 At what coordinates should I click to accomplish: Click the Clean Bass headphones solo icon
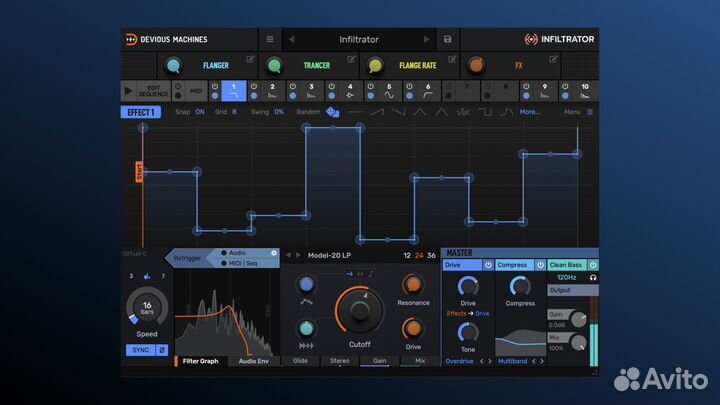tap(593, 277)
